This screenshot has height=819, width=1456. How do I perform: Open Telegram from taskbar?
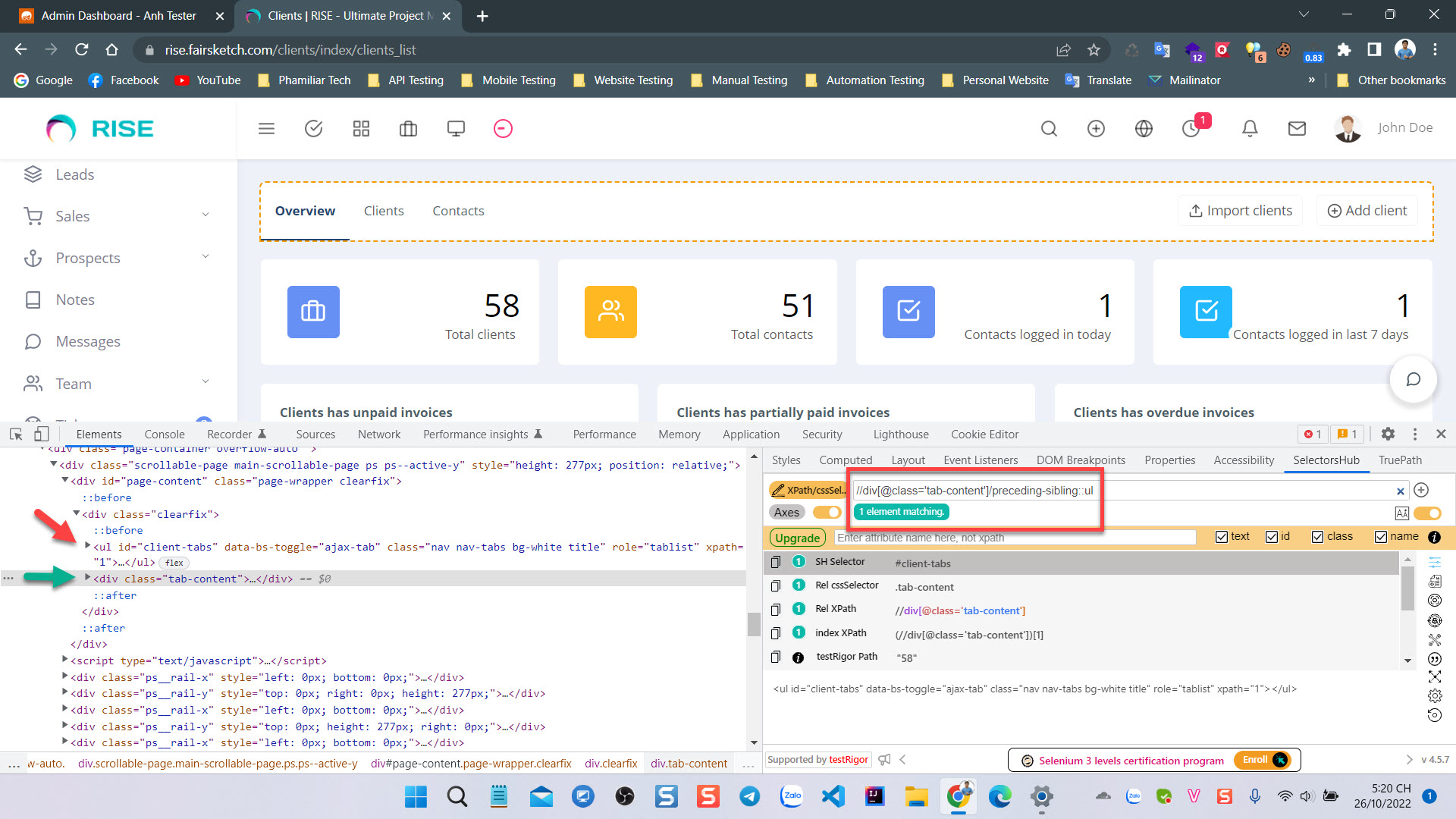750,796
